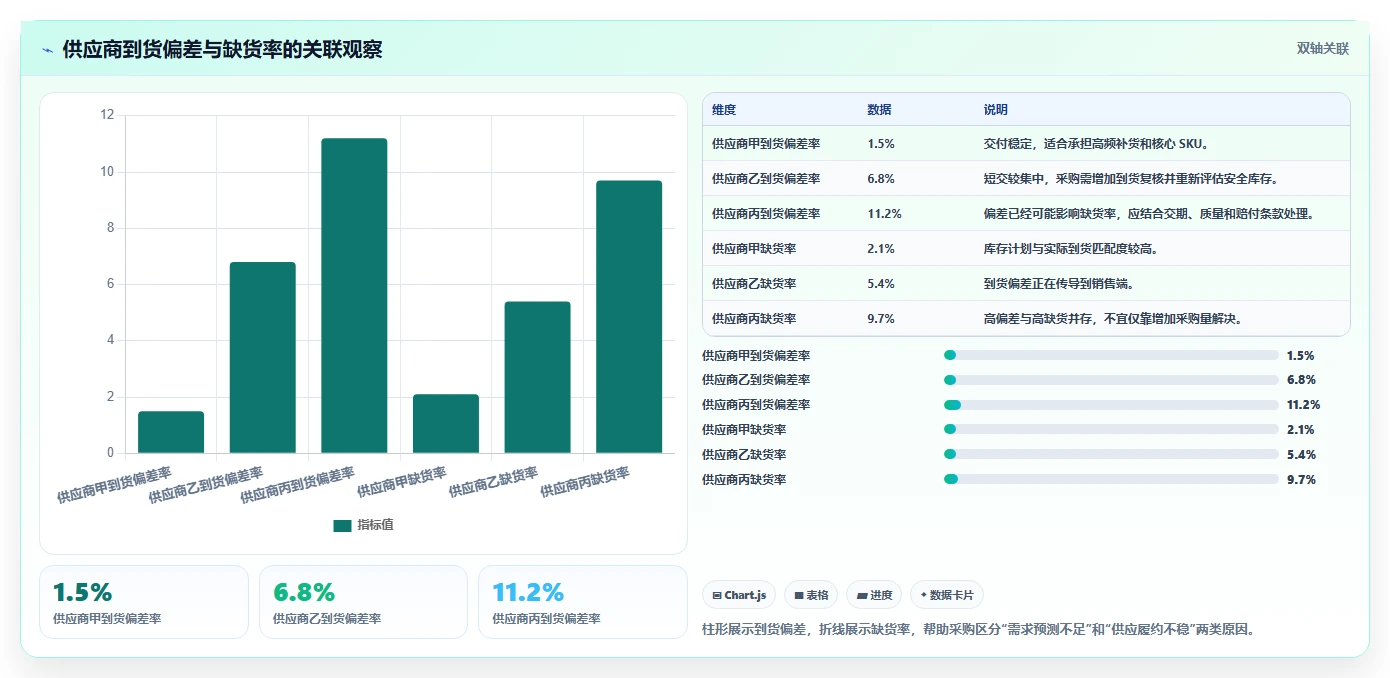The height and width of the screenshot is (678, 1390).
Task: Click the pulse icon beside the panel title
Action: click(48, 50)
